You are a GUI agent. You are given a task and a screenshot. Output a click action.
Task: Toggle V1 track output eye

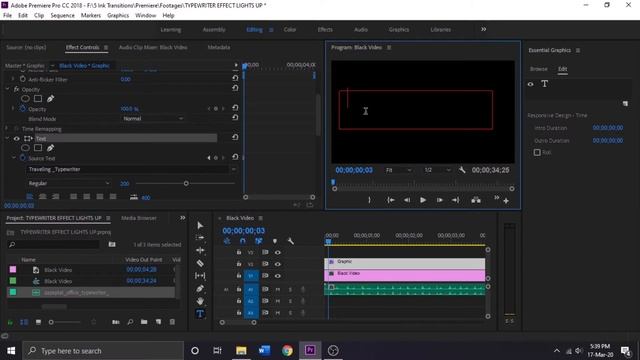coord(278,276)
